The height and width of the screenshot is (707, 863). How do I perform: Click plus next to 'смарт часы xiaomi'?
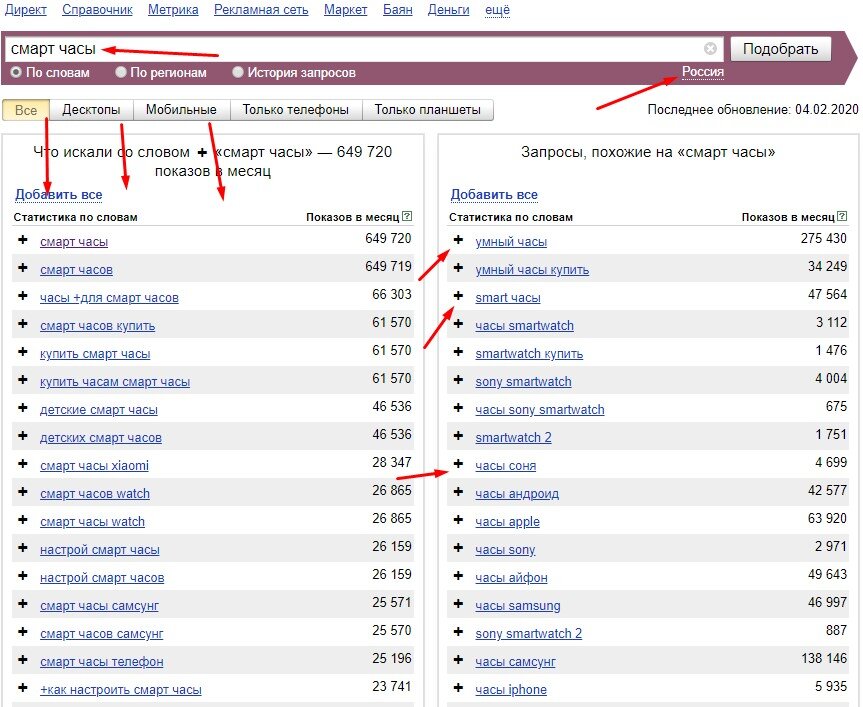pyautogui.click(x=23, y=464)
